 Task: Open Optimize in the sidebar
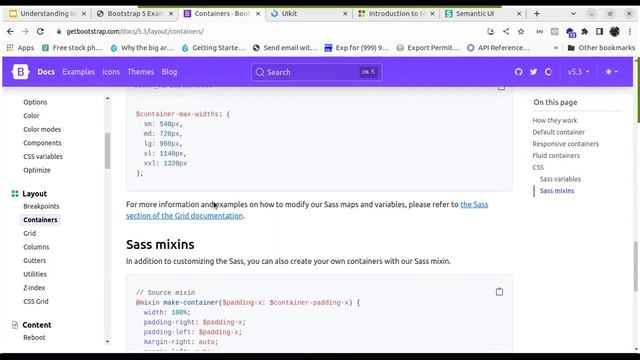[37, 170]
